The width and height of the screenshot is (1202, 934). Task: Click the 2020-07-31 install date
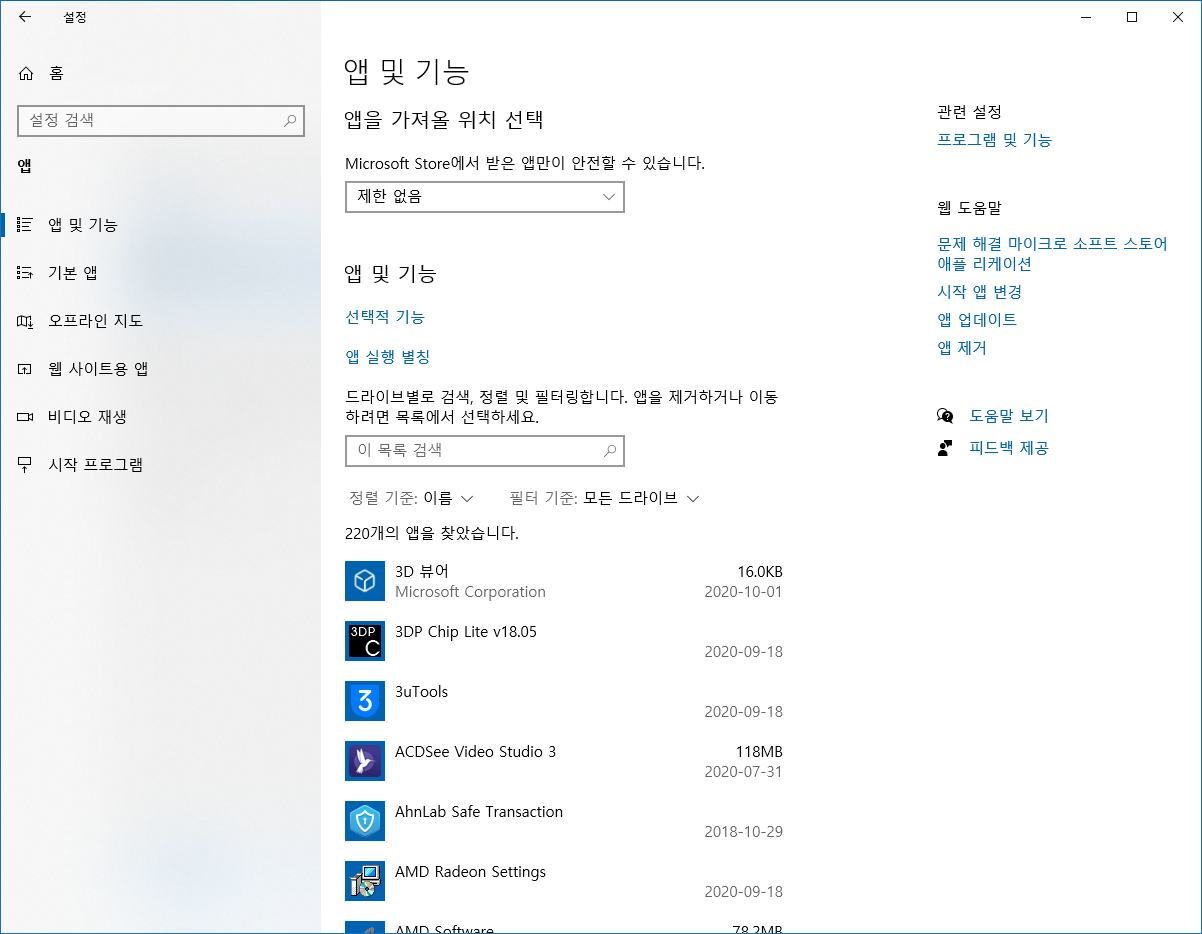pyautogui.click(x=744, y=772)
